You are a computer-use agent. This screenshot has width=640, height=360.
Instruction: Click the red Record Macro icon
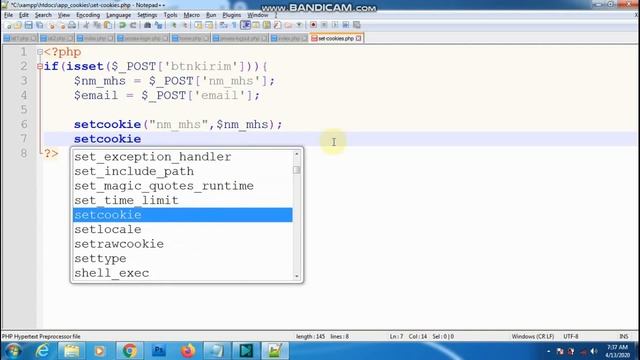(x=313, y=25)
